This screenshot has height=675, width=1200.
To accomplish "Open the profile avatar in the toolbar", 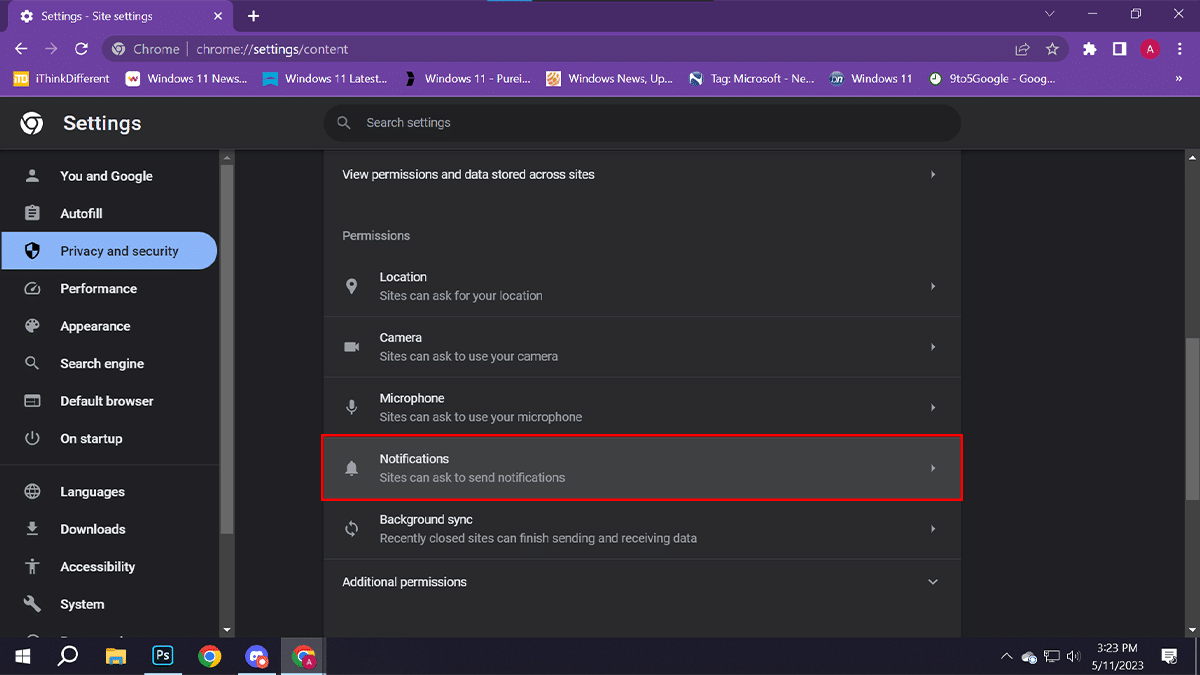I will [x=1150, y=49].
